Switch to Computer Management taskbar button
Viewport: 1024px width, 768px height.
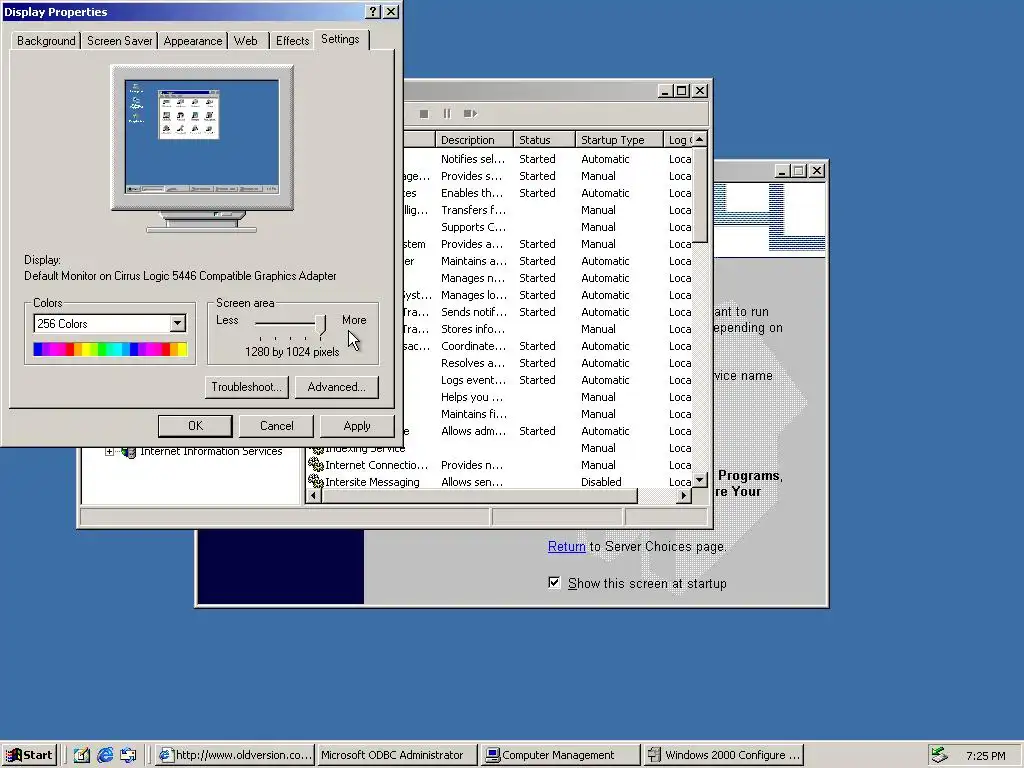(x=560, y=755)
